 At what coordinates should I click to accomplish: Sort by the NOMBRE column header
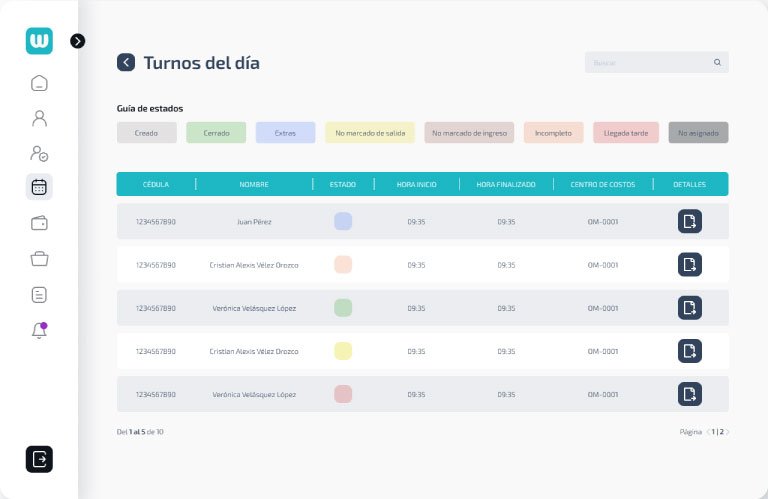pyautogui.click(x=254, y=184)
